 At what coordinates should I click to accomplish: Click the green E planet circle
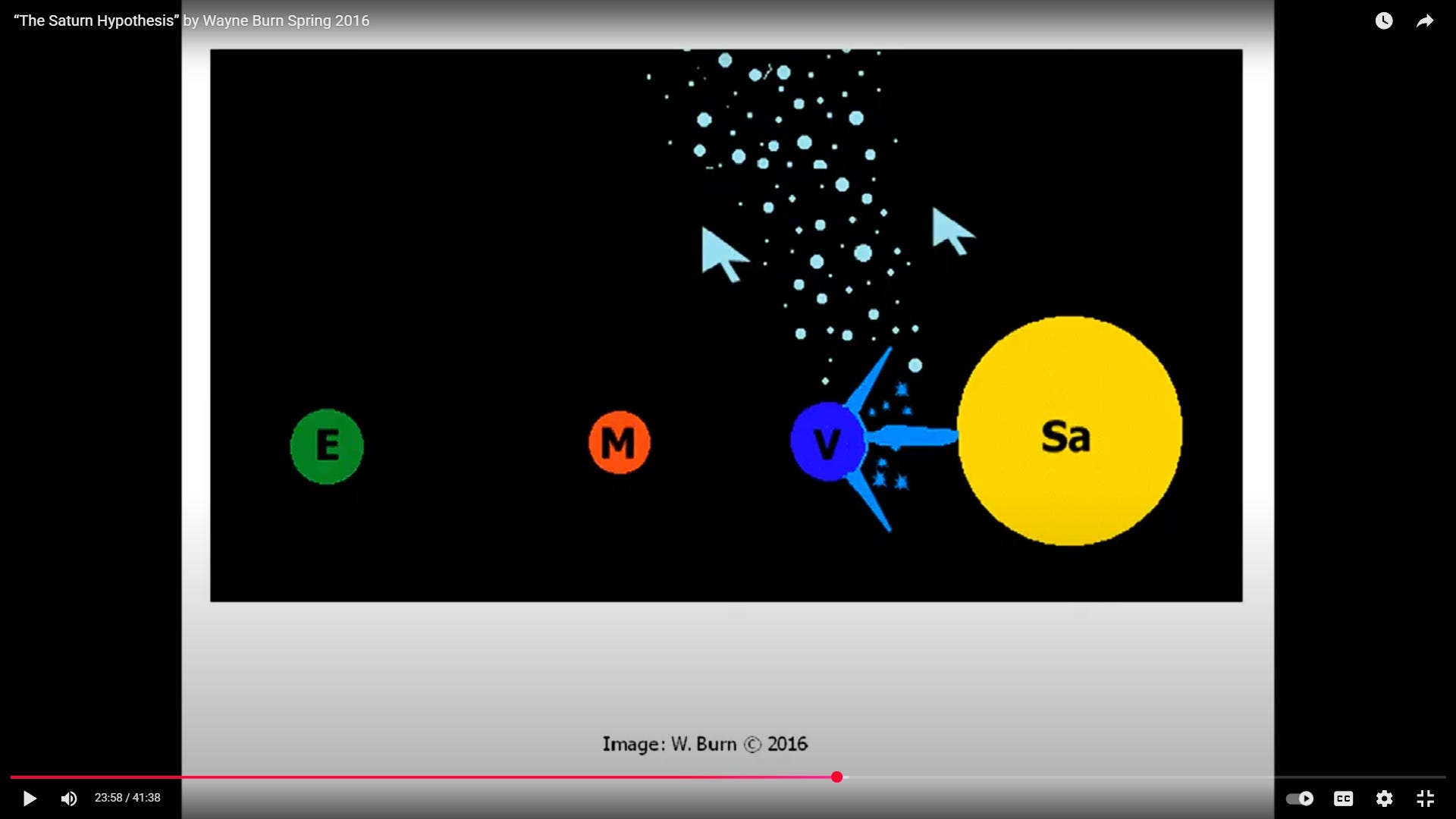[x=327, y=446]
